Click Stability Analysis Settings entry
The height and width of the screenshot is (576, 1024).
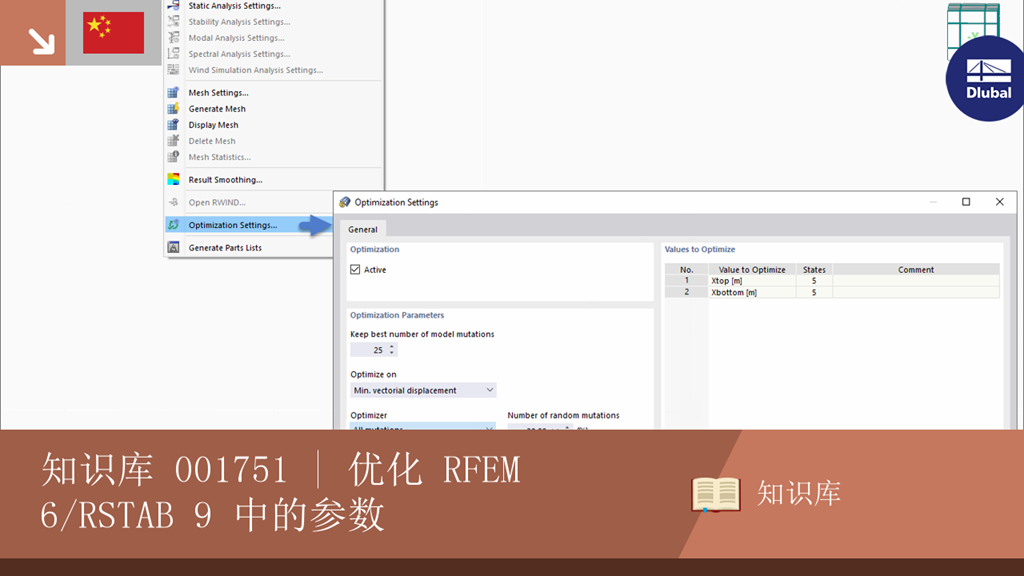click(x=239, y=22)
